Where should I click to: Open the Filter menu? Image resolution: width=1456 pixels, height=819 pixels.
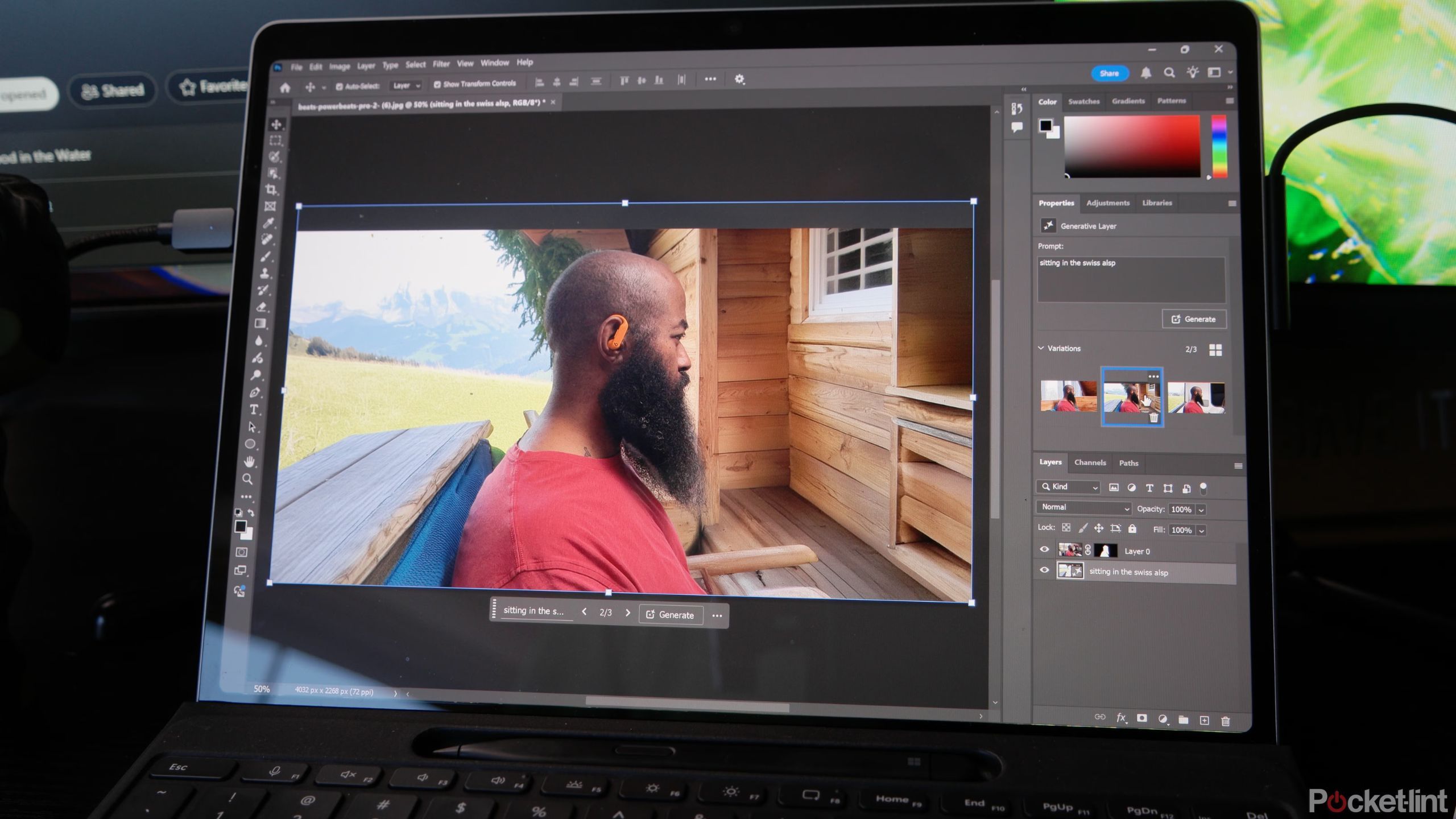(x=441, y=64)
